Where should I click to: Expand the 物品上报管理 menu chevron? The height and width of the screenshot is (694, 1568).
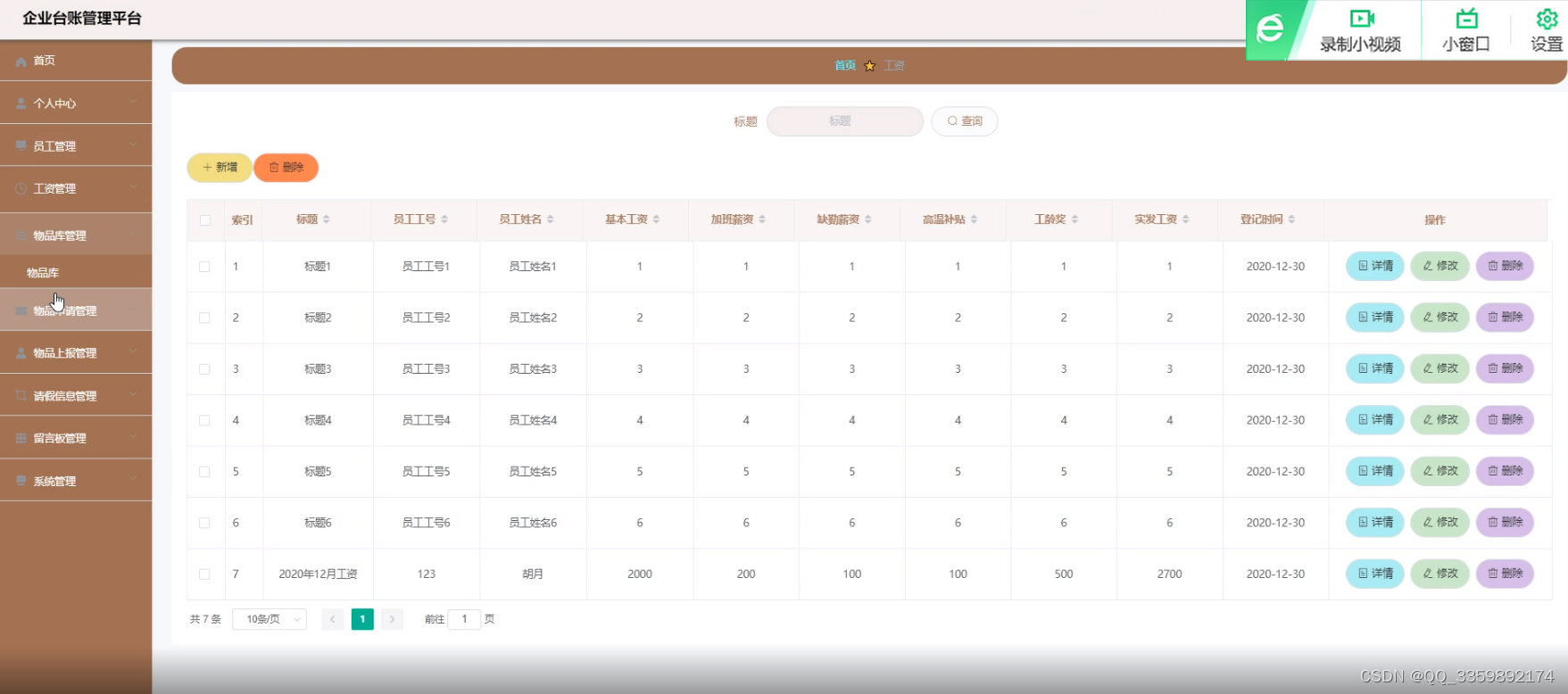pyautogui.click(x=133, y=352)
